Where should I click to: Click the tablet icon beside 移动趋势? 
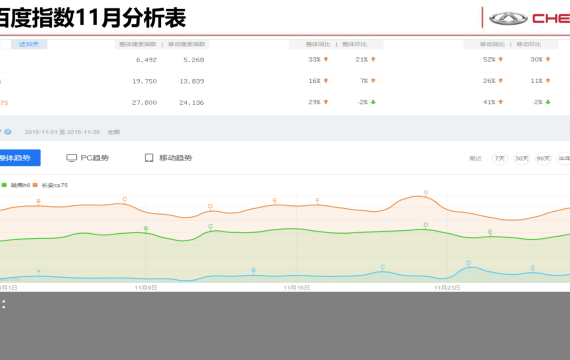tap(149, 158)
